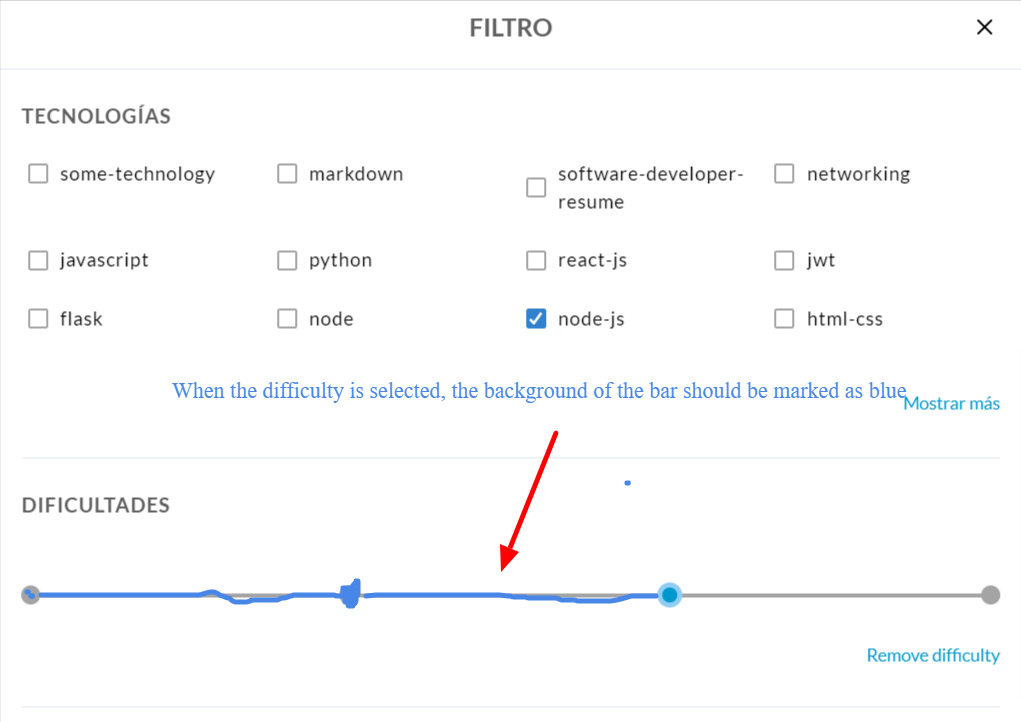The width and height of the screenshot is (1021, 722).
Task: Click the TECNOLOGÍAS section header
Action: point(95,116)
